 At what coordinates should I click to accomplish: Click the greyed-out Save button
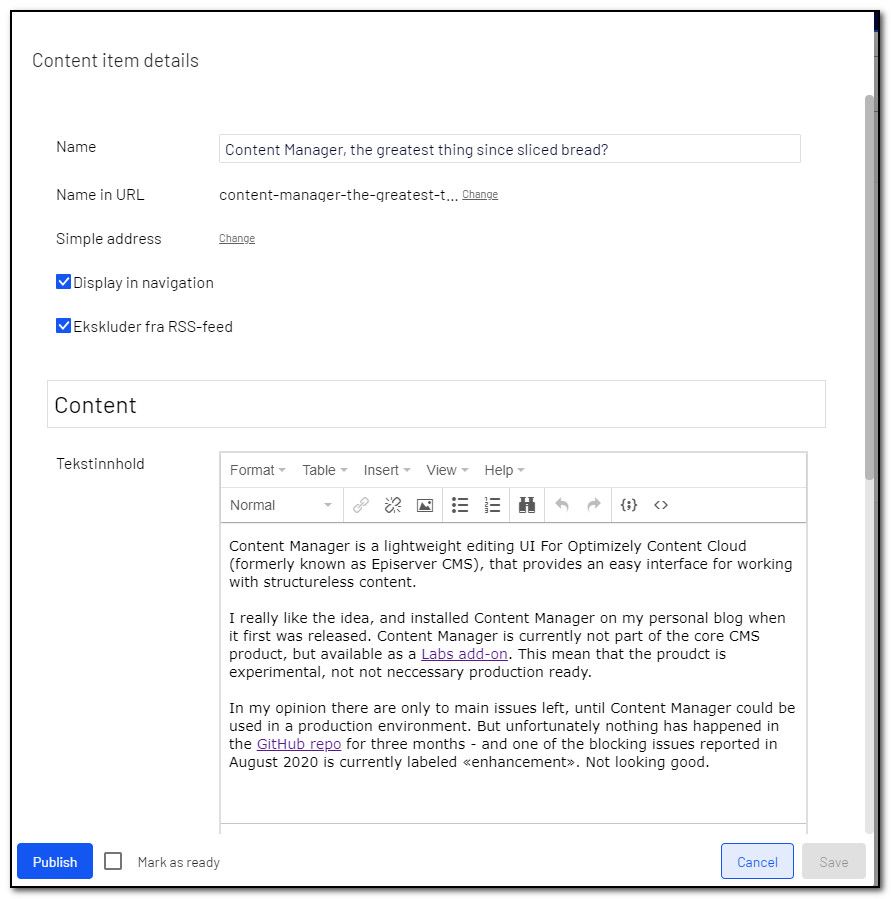[833, 861]
